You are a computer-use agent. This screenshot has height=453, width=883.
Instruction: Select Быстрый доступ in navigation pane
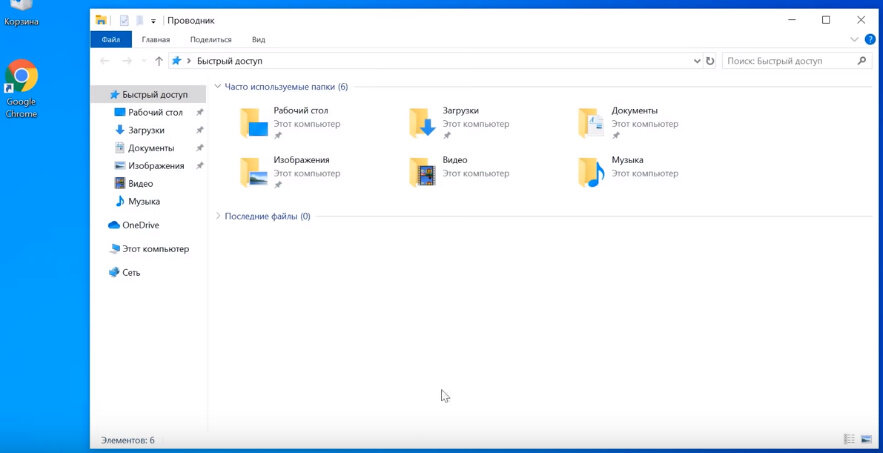[x=149, y=94]
